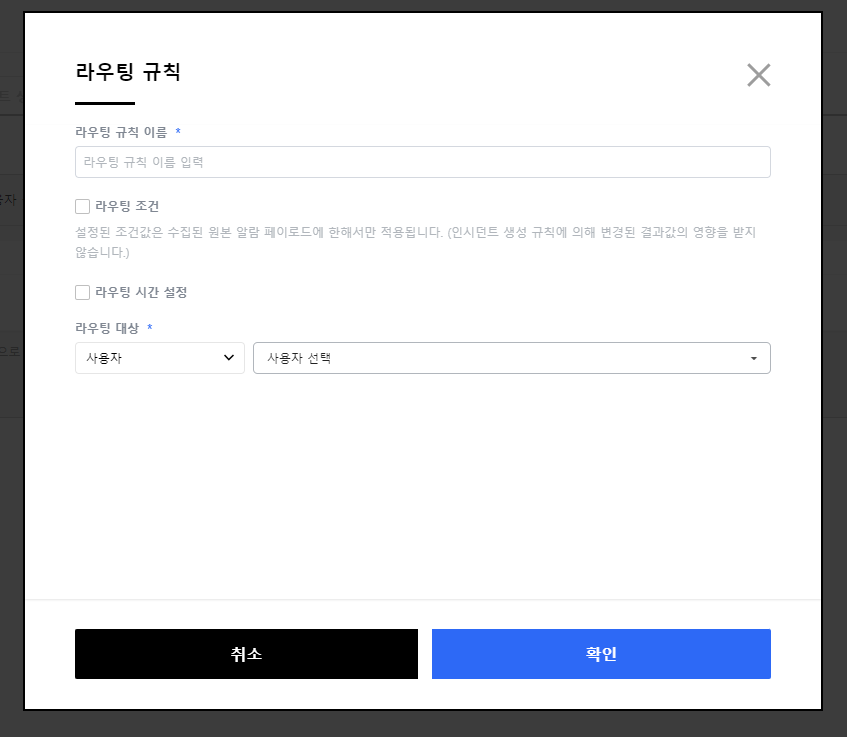Click the blue asterisk beside 라우팅 규칙 이름
Image resolution: width=847 pixels, height=737 pixels.
coord(178,131)
